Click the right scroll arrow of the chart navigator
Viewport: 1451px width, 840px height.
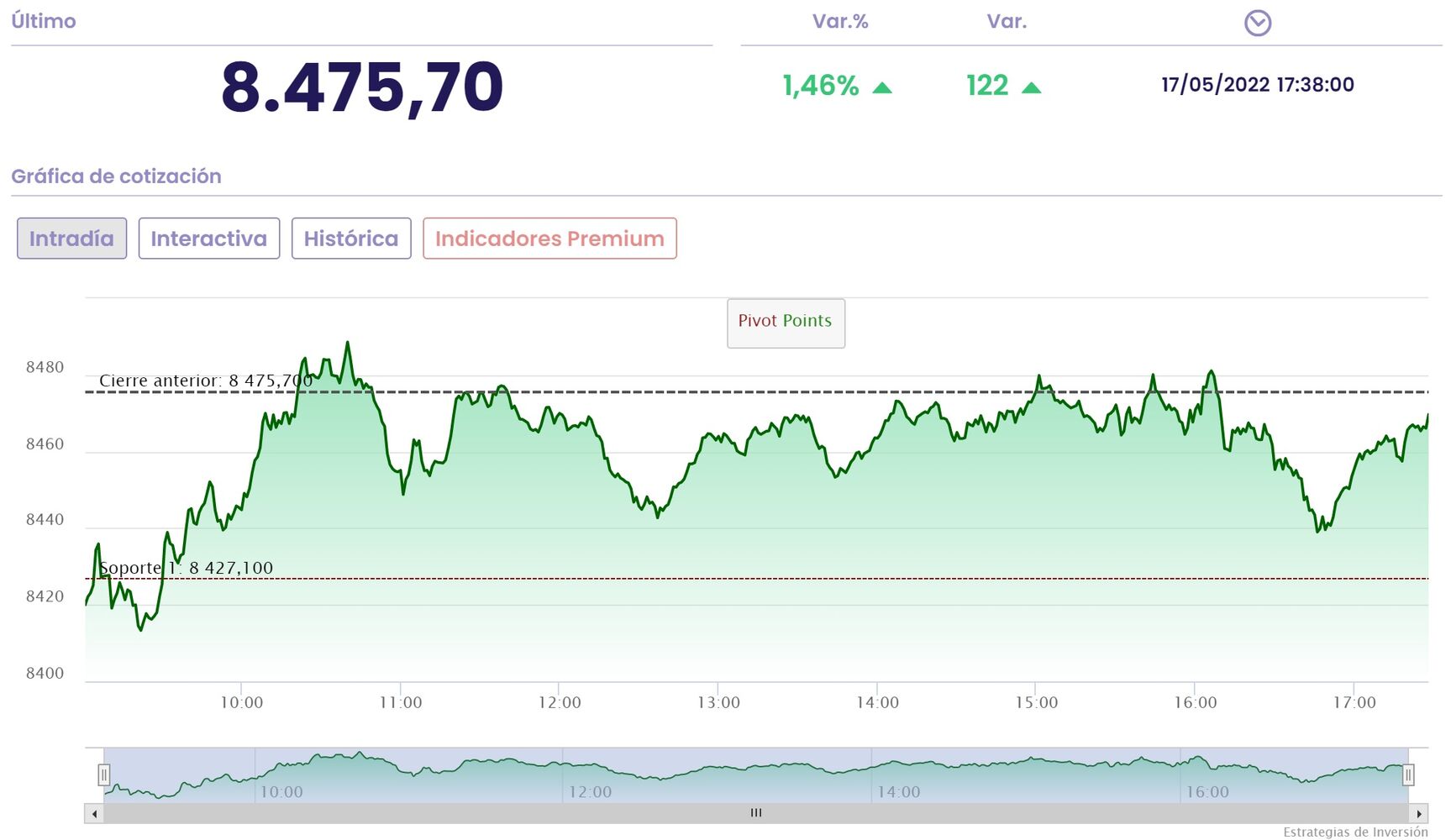[1419, 813]
